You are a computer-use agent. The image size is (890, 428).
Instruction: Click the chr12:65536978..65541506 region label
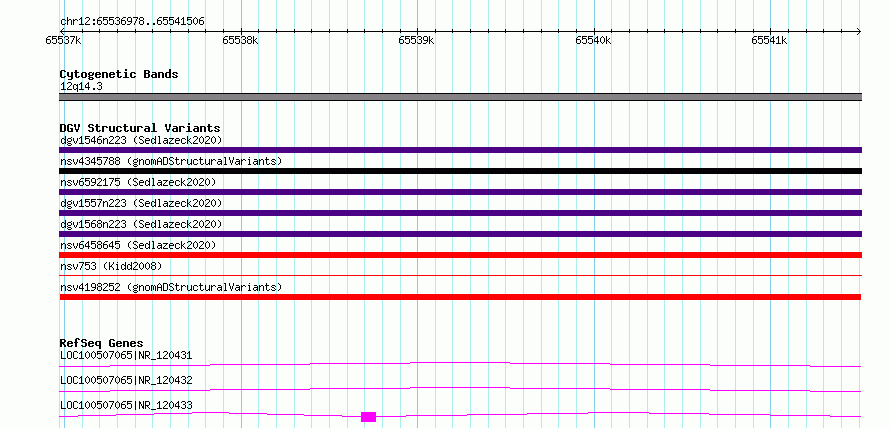coord(132,22)
